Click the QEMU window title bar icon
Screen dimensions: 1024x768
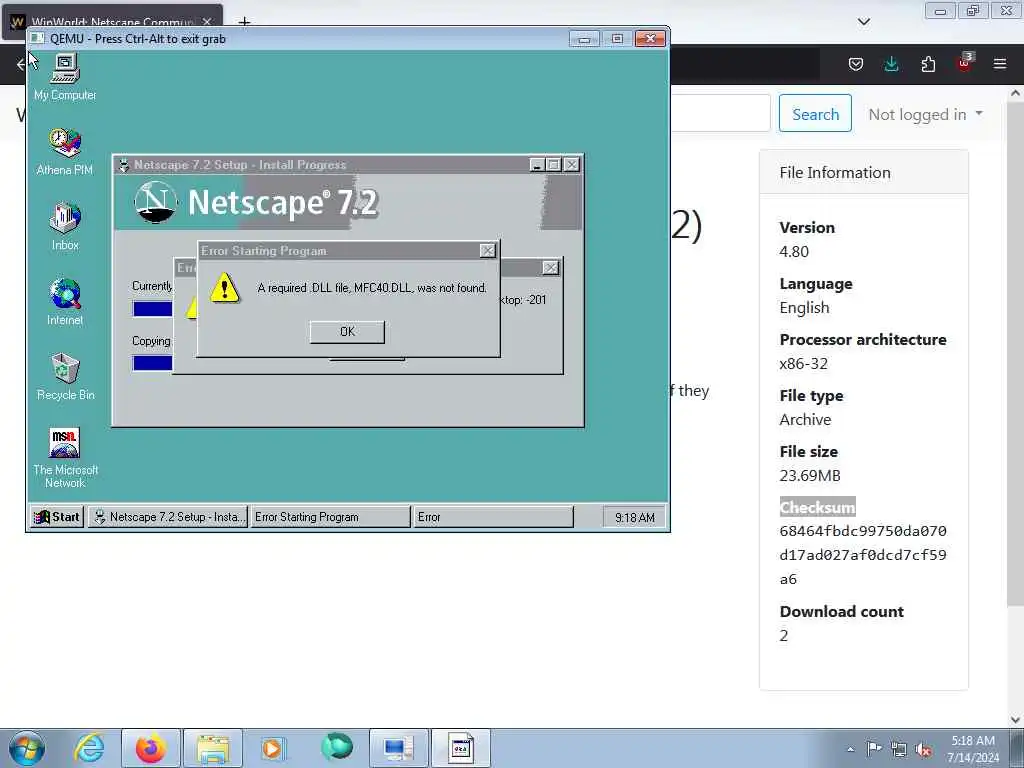point(38,39)
